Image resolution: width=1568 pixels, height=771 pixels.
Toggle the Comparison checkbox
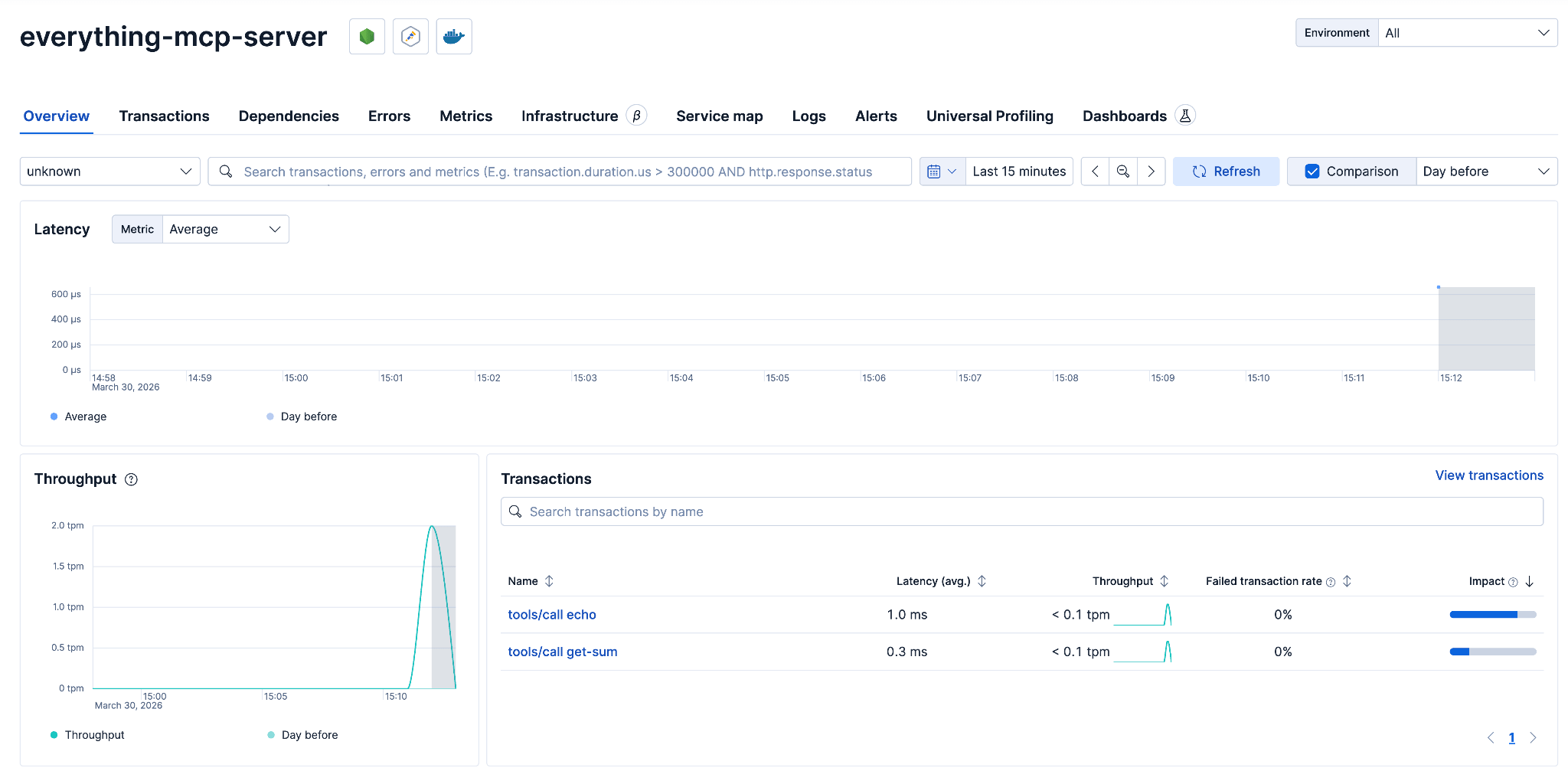1312,172
